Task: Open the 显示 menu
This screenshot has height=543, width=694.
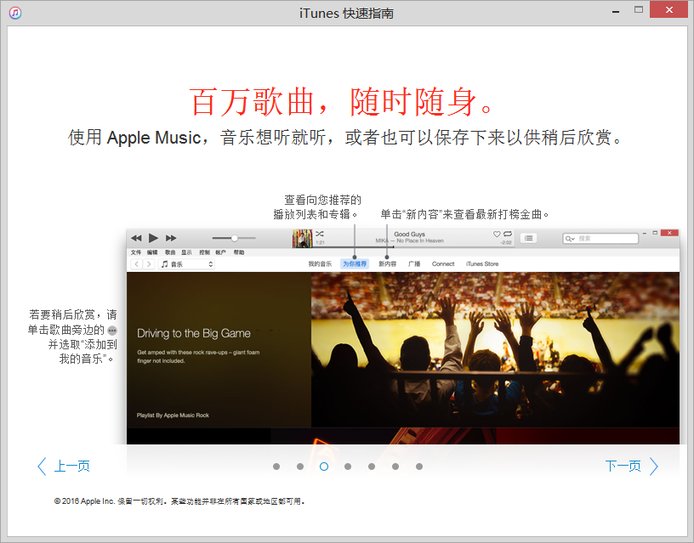Action: click(x=186, y=252)
